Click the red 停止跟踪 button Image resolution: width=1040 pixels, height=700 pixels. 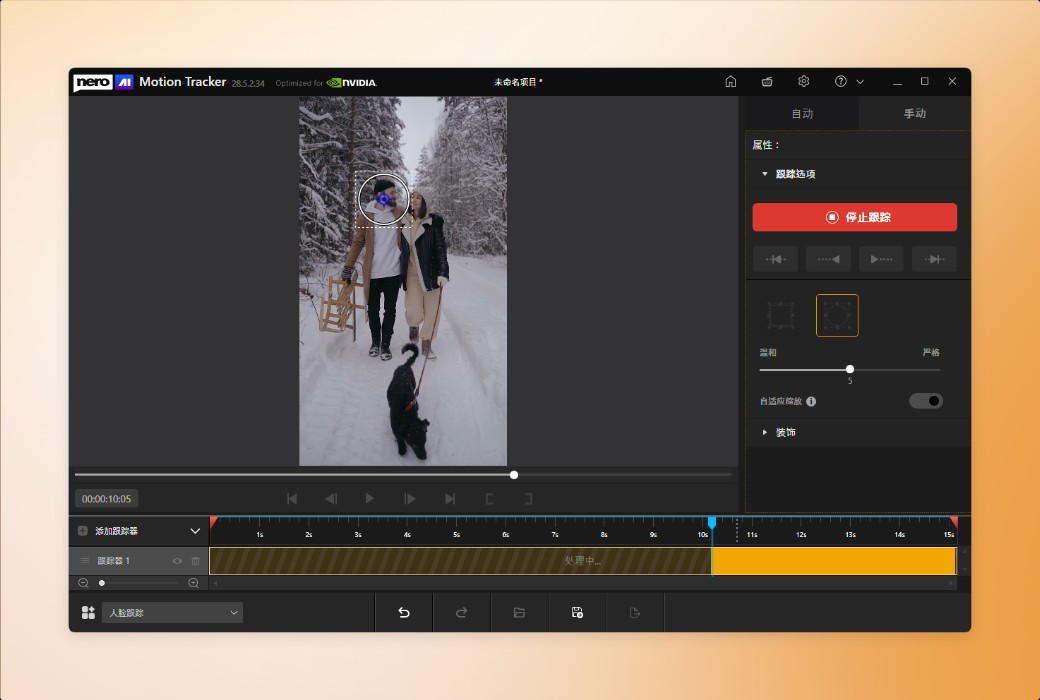(856, 217)
